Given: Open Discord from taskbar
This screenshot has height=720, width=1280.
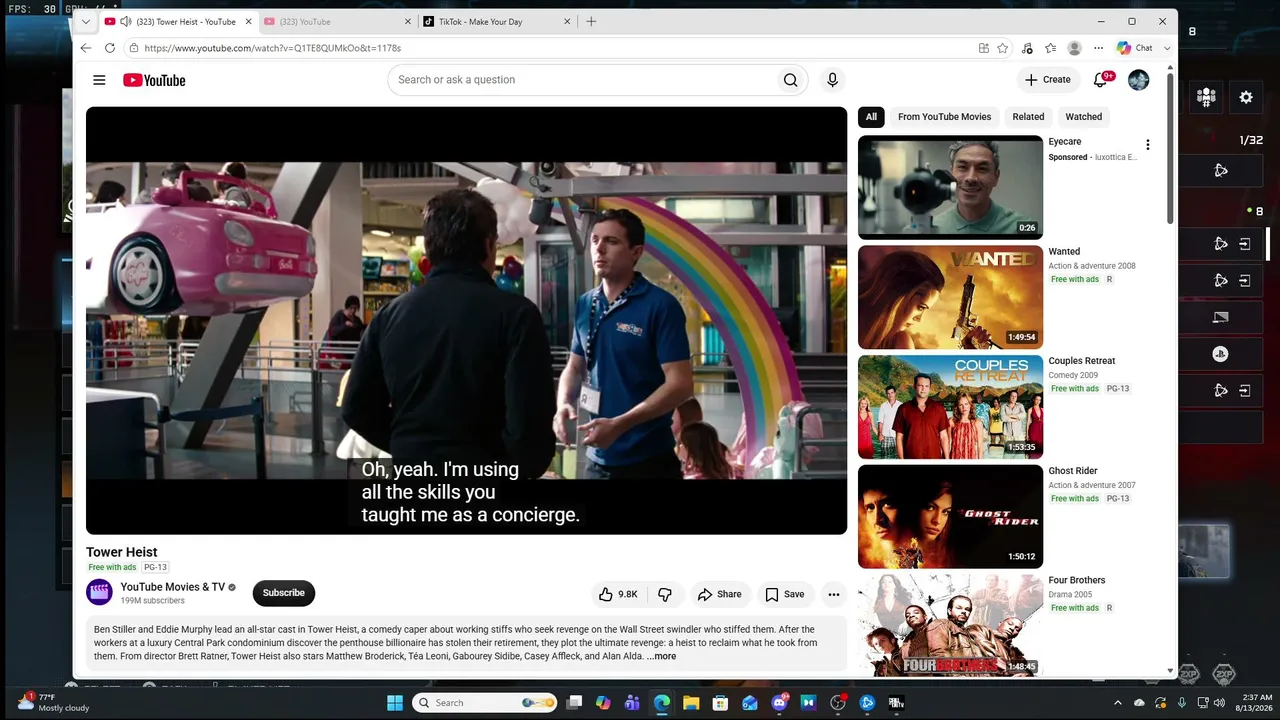Looking at the screenshot, I should pyautogui.click(x=779, y=703).
